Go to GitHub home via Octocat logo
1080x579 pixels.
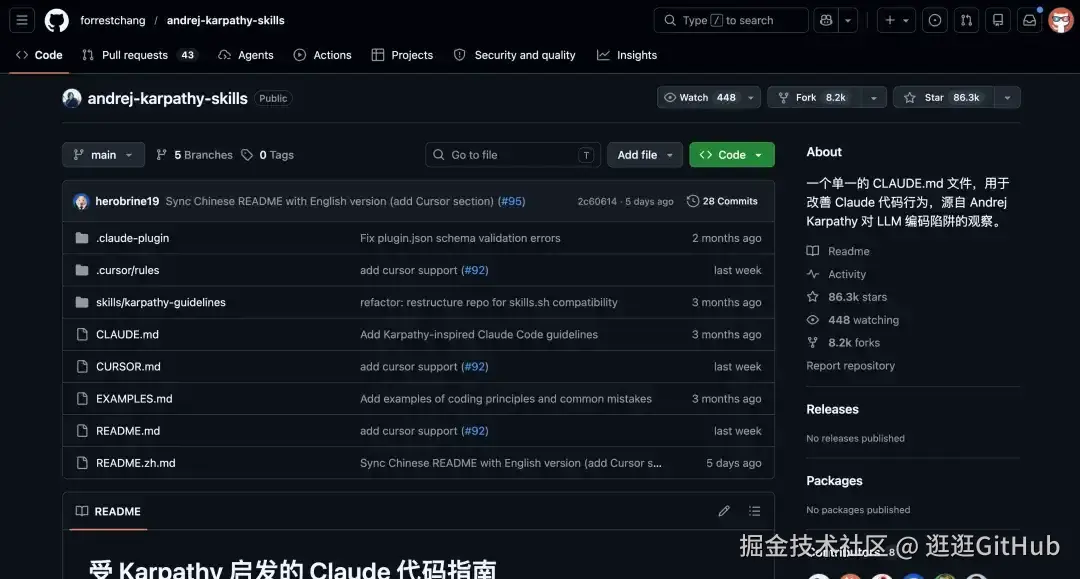pyautogui.click(x=56, y=20)
